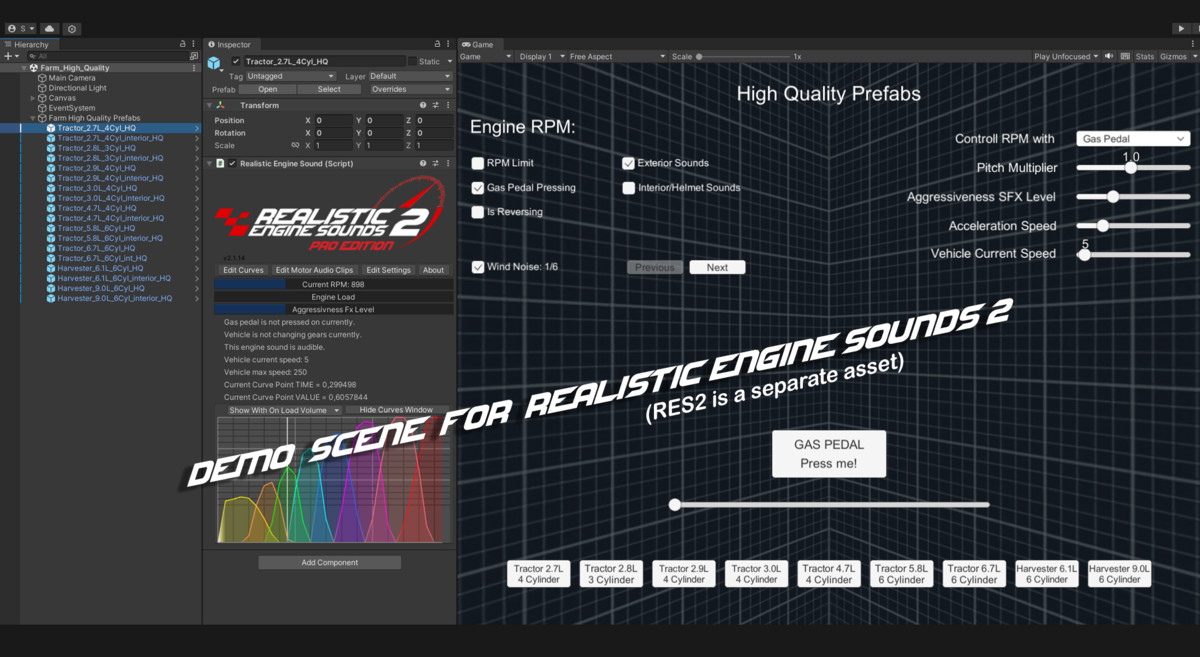Click the plus icon to create object
The width and height of the screenshot is (1200, 657).
click(8, 56)
